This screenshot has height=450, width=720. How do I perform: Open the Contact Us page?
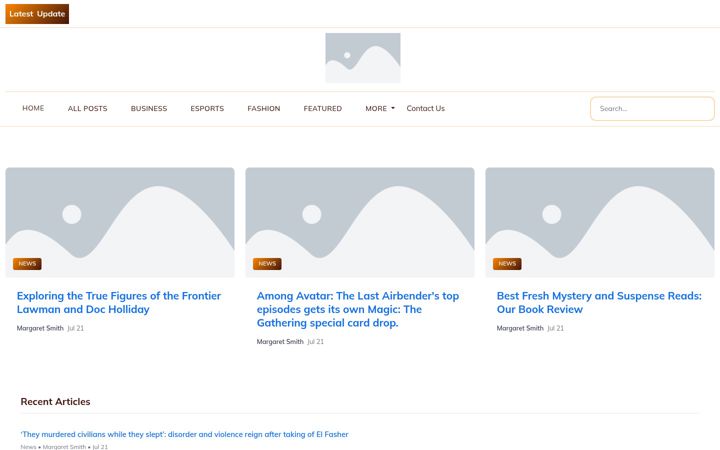pos(426,108)
